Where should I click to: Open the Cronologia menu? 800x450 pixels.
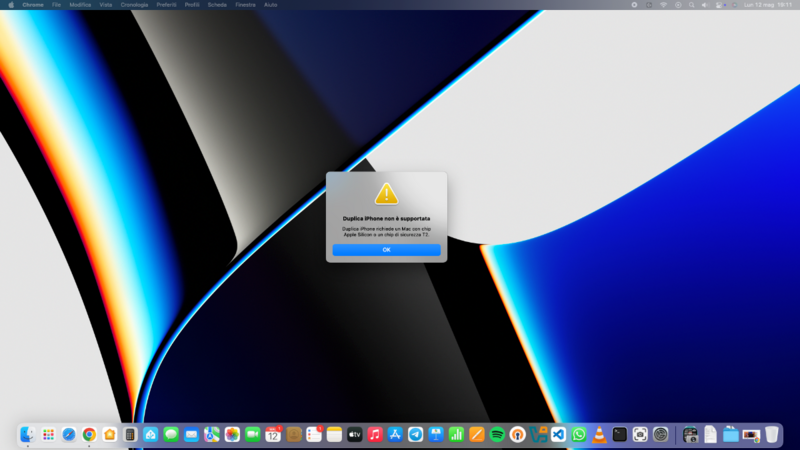(134, 5)
